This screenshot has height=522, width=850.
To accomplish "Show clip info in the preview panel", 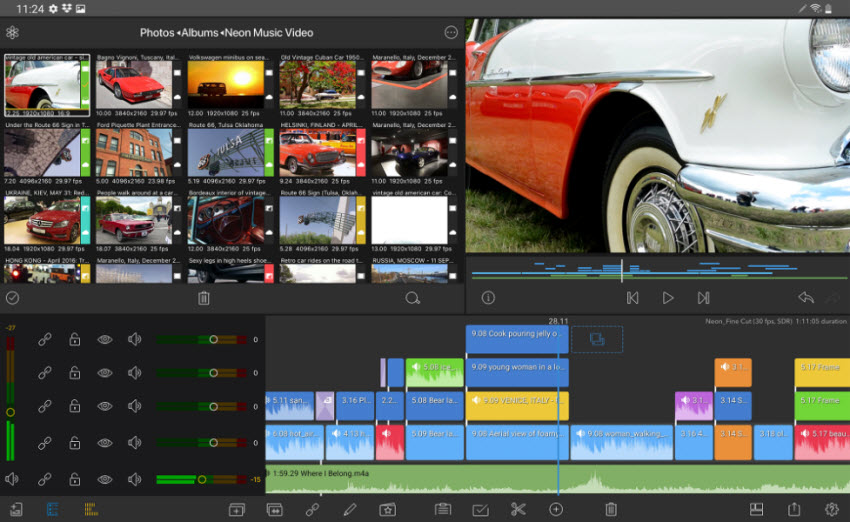I will 488,298.
